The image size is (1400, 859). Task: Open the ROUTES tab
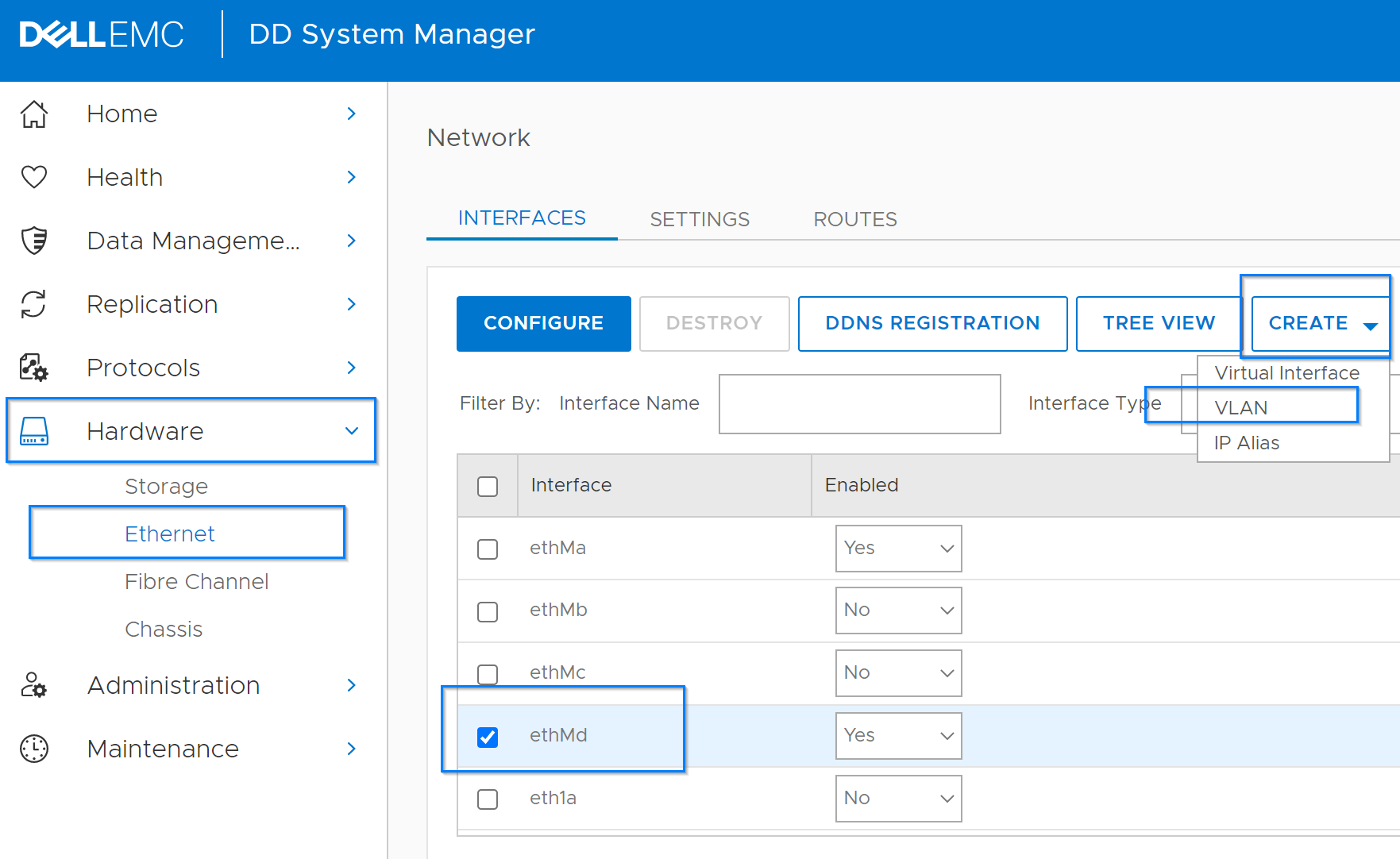pyautogui.click(x=854, y=219)
